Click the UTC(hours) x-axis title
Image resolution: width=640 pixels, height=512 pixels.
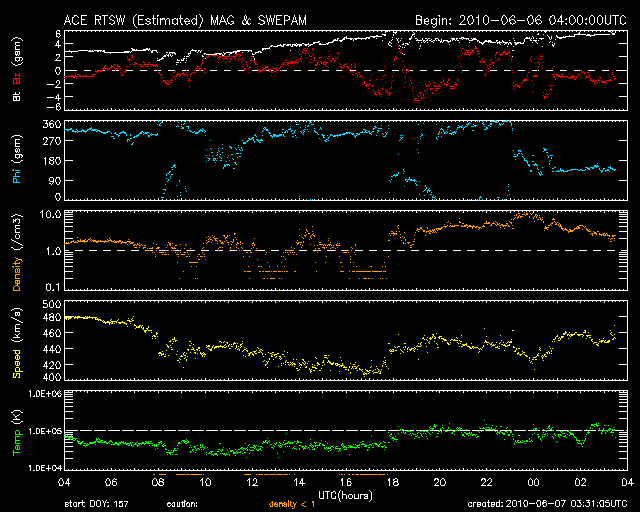(x=345, y=496)
